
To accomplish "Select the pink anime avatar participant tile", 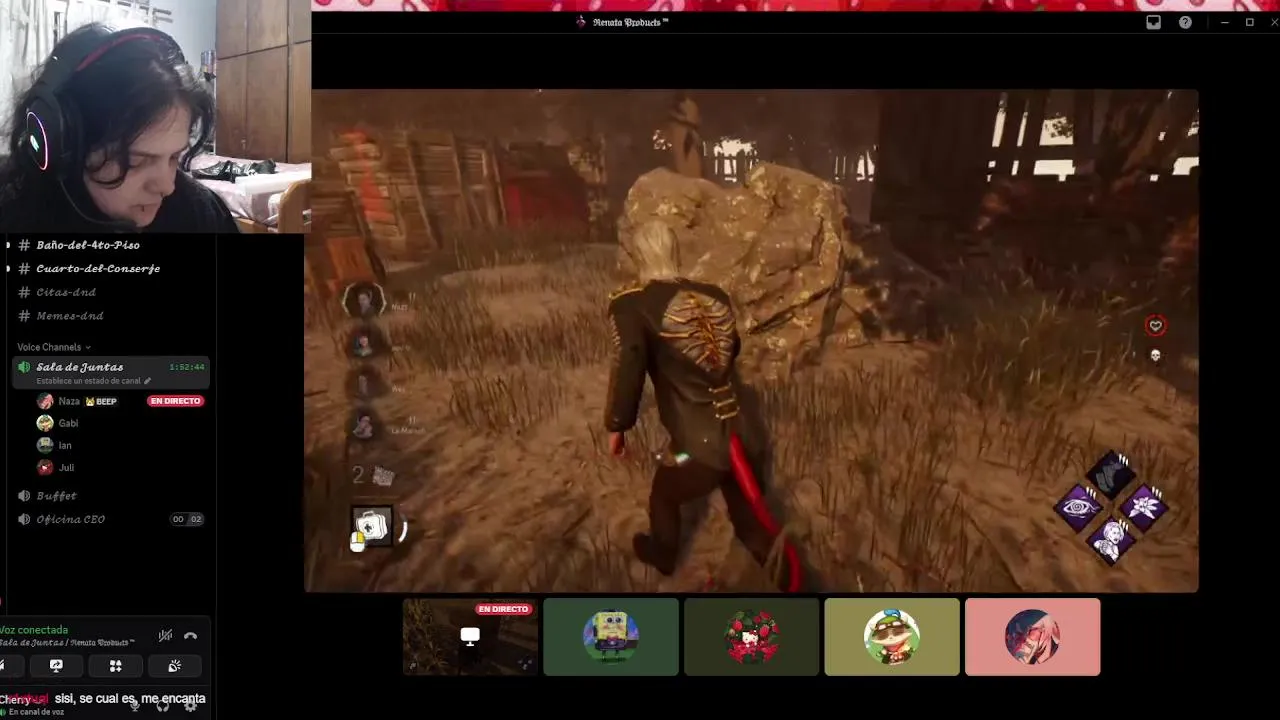I will point(1033,637).
